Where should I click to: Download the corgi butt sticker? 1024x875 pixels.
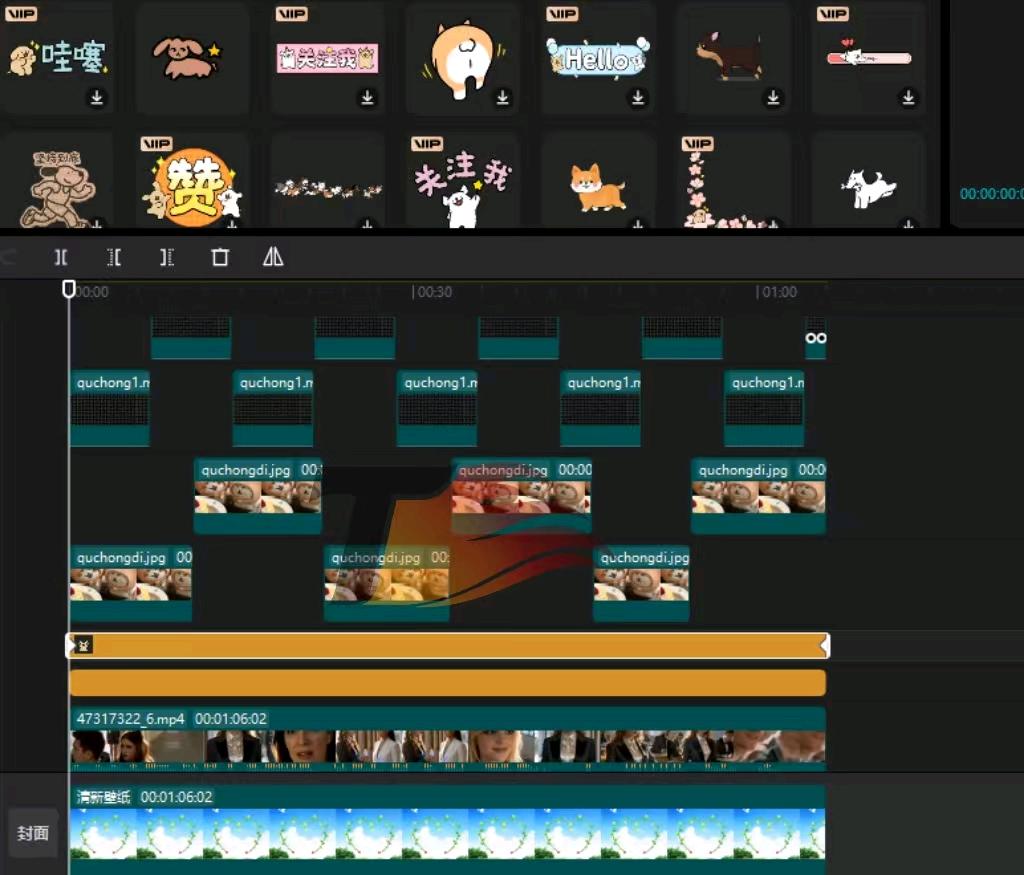[502, 97]
